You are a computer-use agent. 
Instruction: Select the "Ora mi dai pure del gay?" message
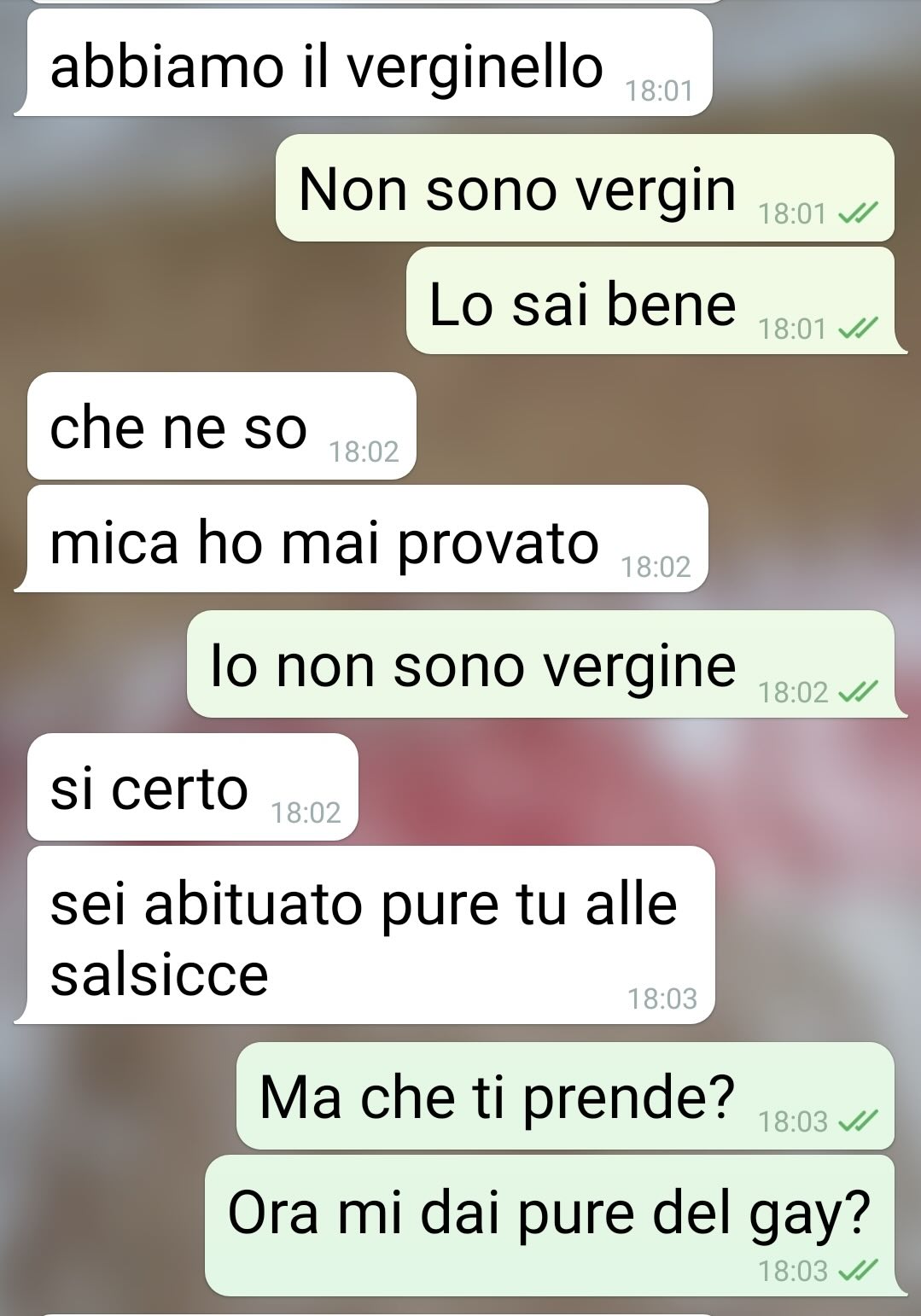(555, 1226)
